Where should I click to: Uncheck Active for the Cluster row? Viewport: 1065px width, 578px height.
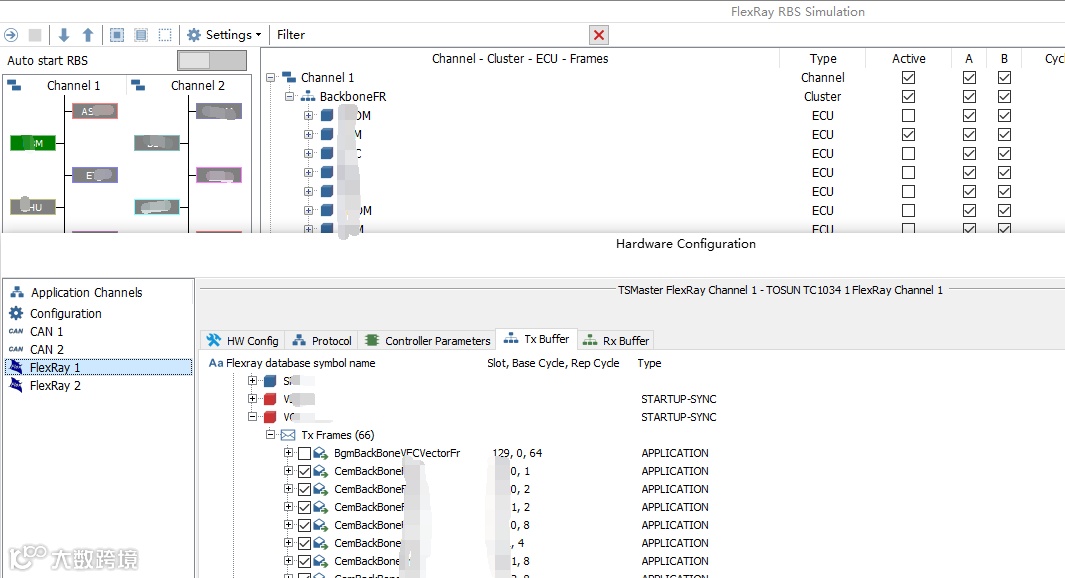coord(908,96)
